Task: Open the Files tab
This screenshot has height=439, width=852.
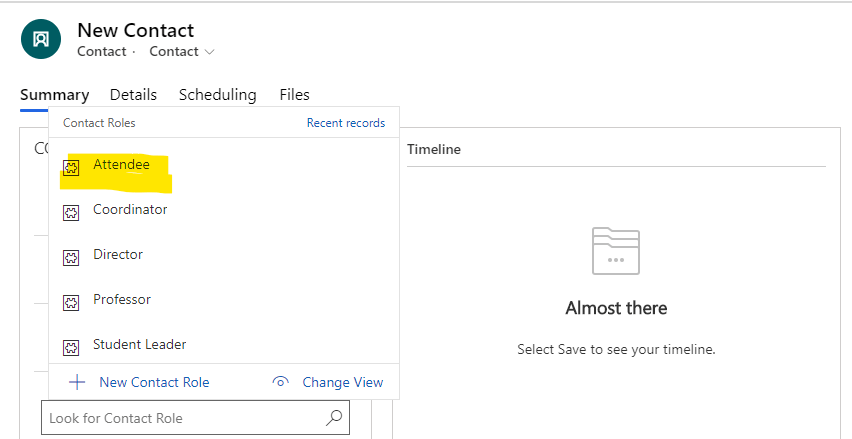Action: coord(294,95)
